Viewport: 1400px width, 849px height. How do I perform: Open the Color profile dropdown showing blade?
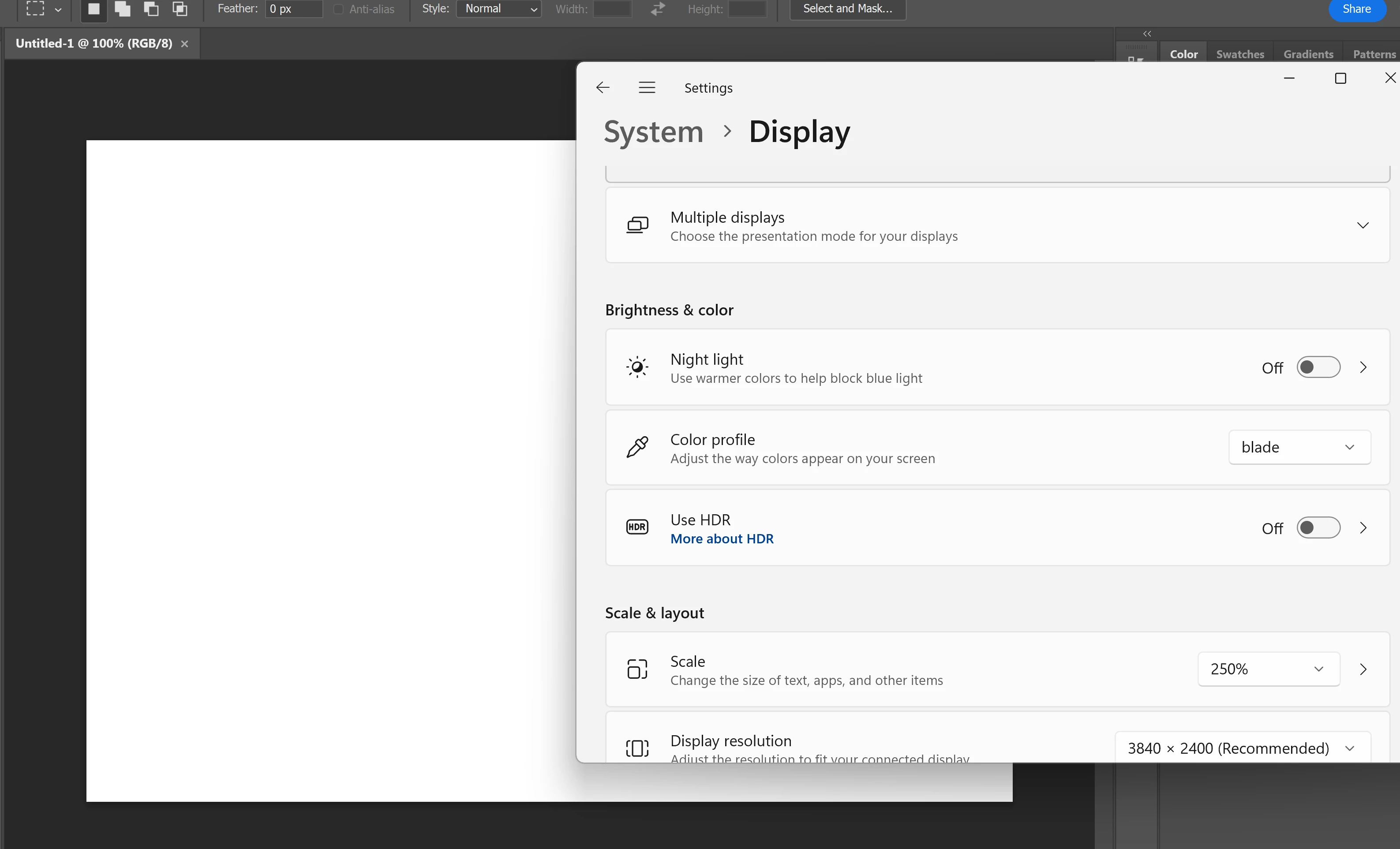point(1299,447)
